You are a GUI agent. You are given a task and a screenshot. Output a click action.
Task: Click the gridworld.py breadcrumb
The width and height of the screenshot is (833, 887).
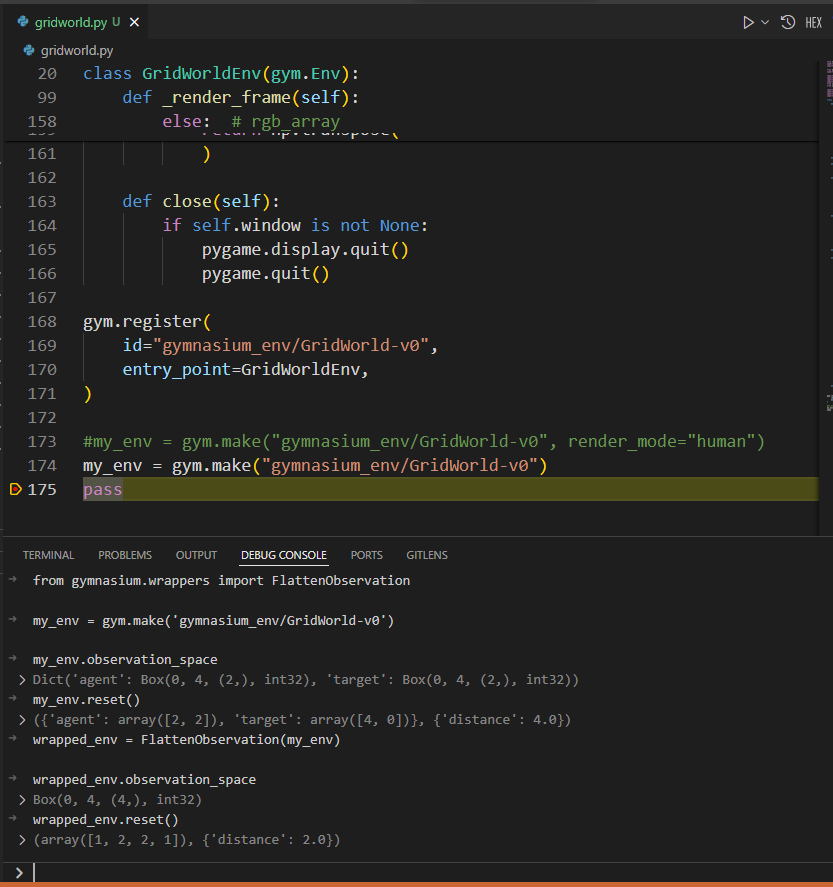coord(77,50)
